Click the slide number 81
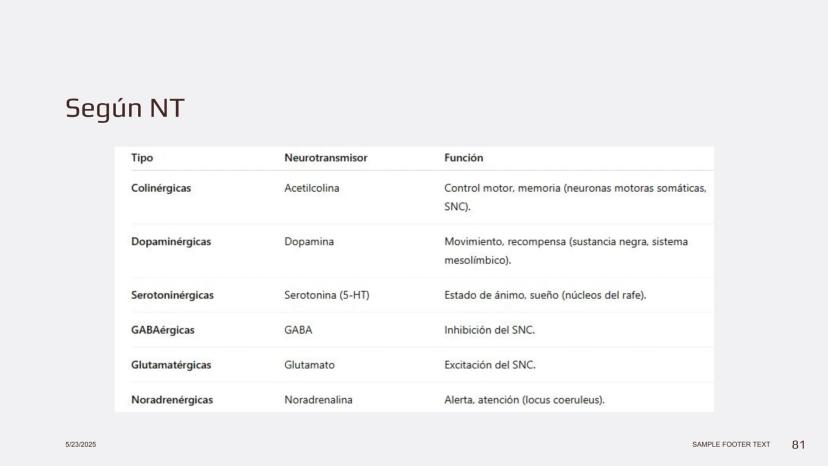This screenshot has height=466, width=828. (798, 444)
